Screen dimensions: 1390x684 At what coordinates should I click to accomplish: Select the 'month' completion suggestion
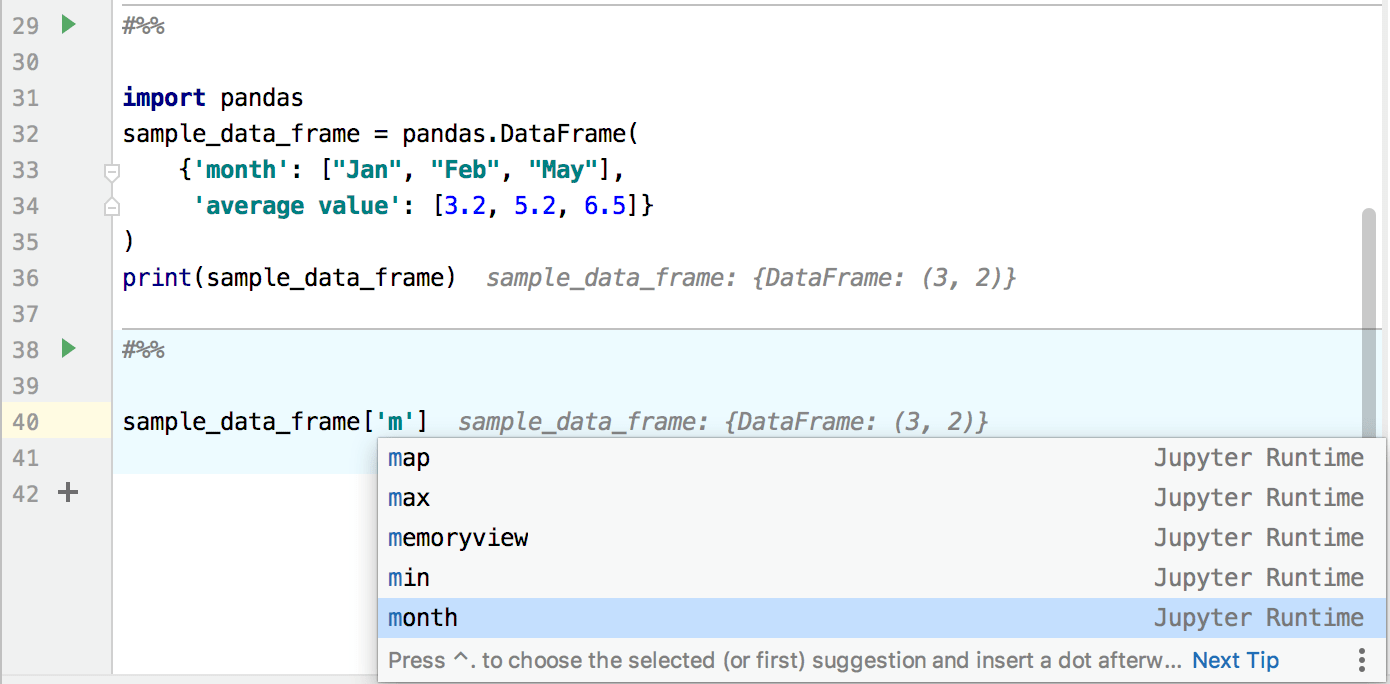tap(422, 617)
